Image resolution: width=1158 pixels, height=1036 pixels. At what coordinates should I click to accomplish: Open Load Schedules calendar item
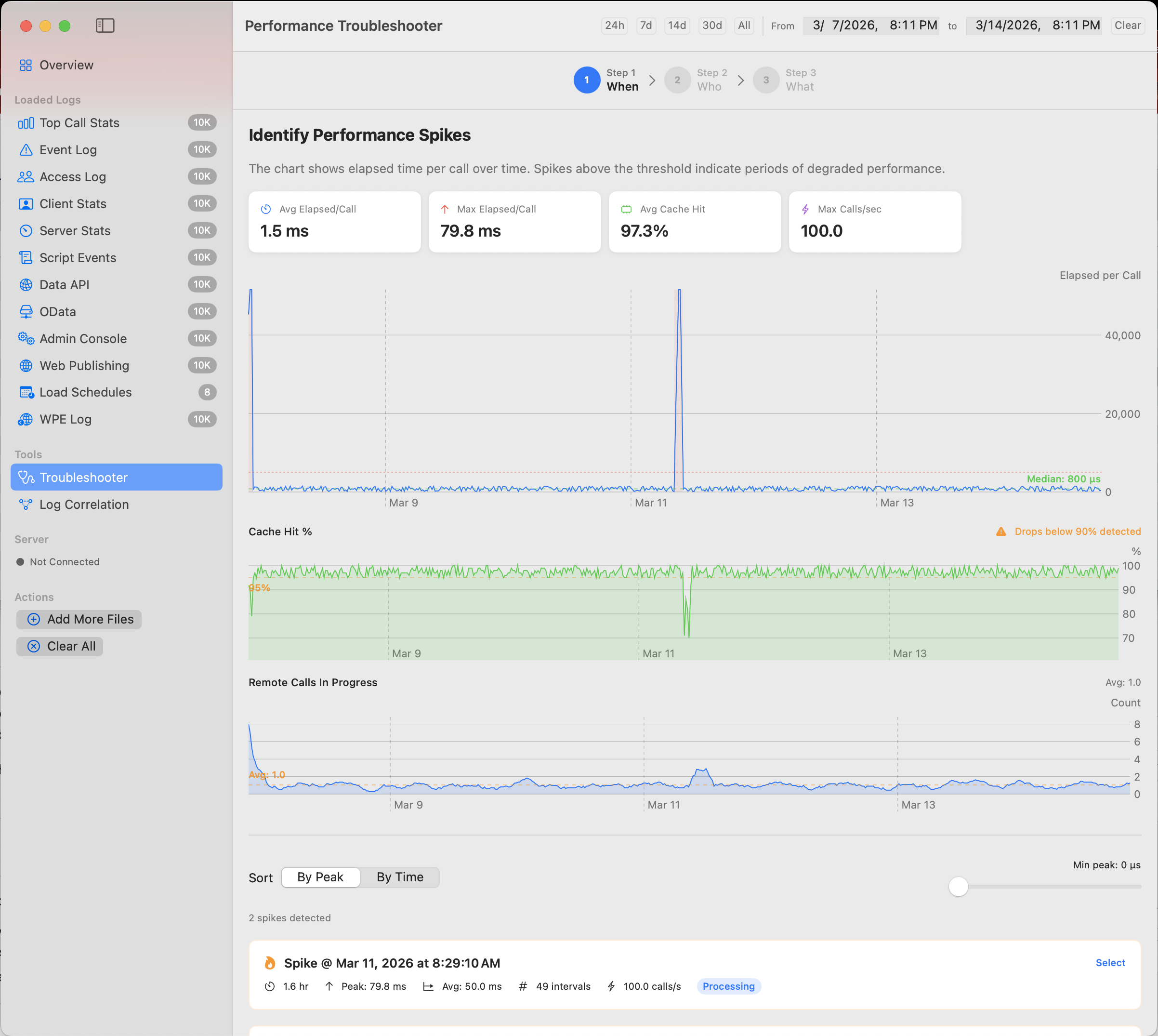click(85, 392)
